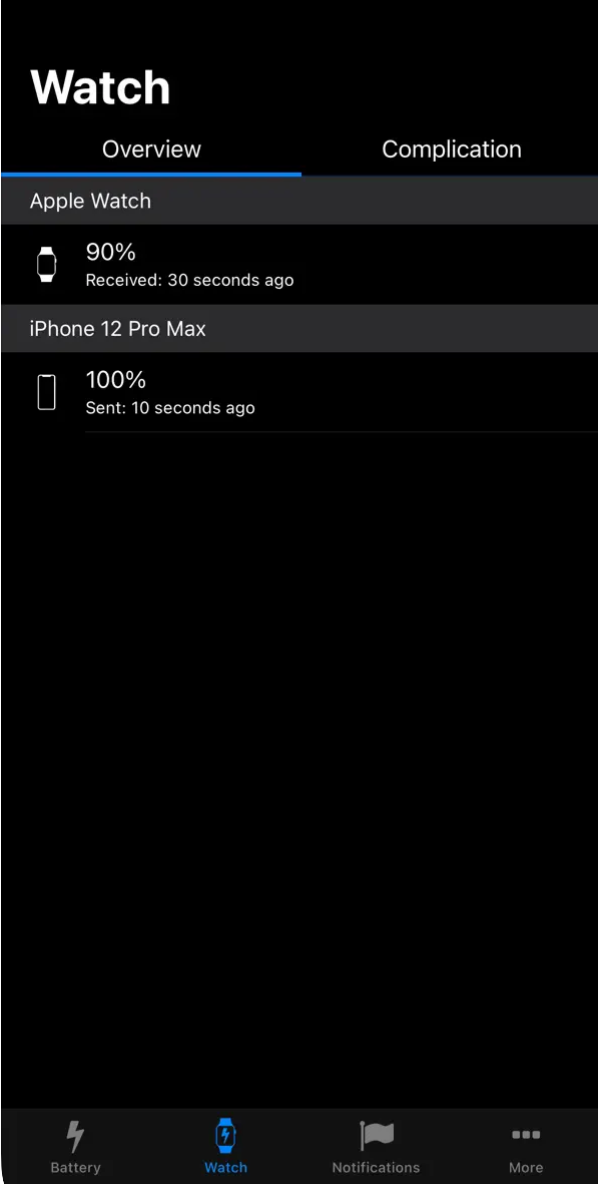Viewport: 598px width, 1184px height.
Task: Click the blue underline beneath Overview
Action: 152,174
